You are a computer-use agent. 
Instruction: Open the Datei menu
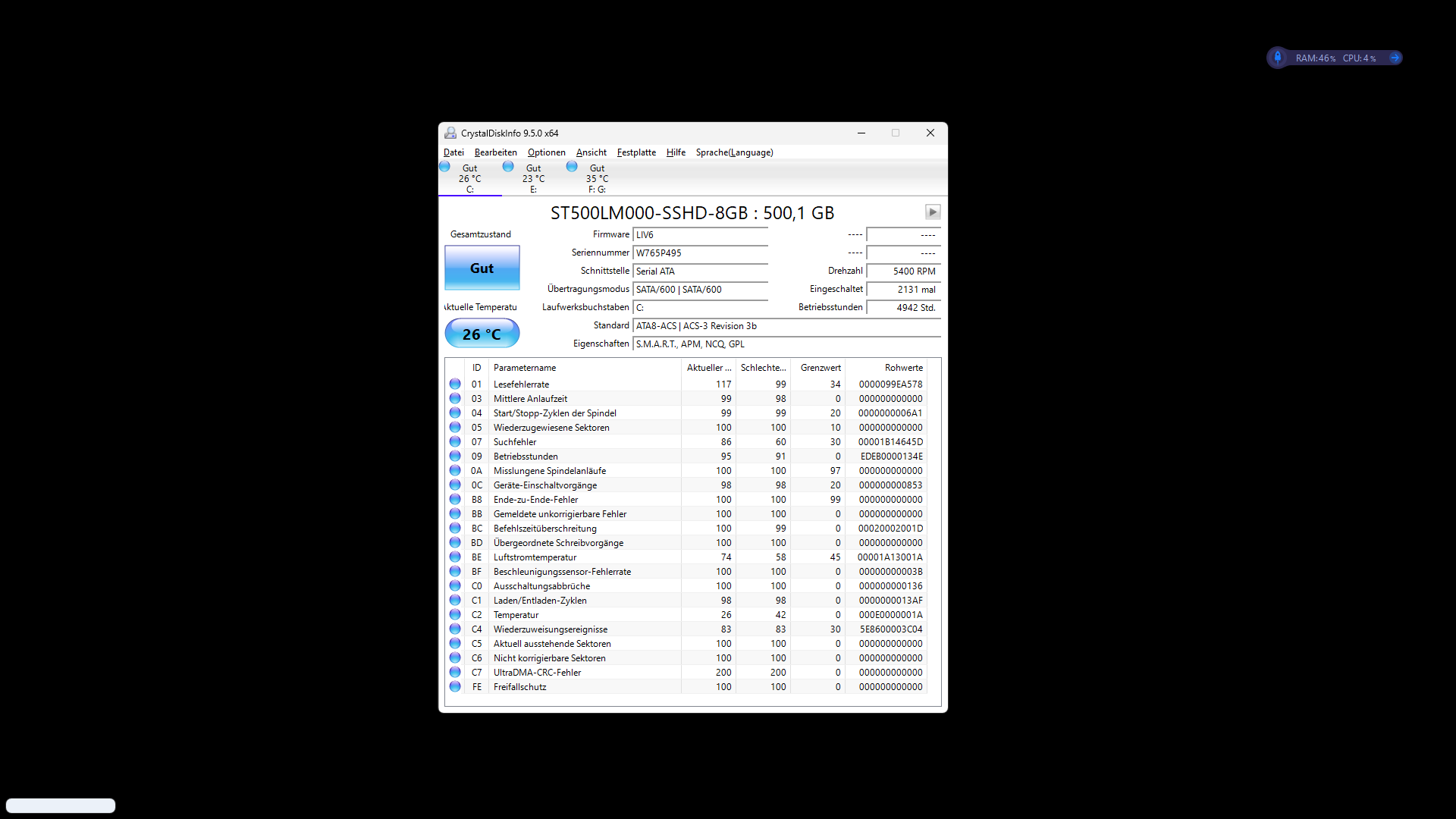[453, 152]
